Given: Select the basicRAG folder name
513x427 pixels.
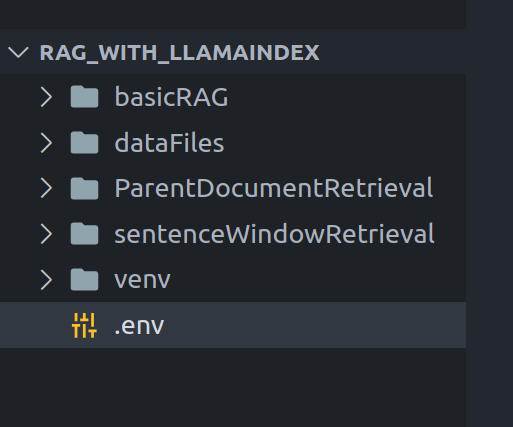Looking at the screenshot, I should pyautogui.click(x=171, y=97).
